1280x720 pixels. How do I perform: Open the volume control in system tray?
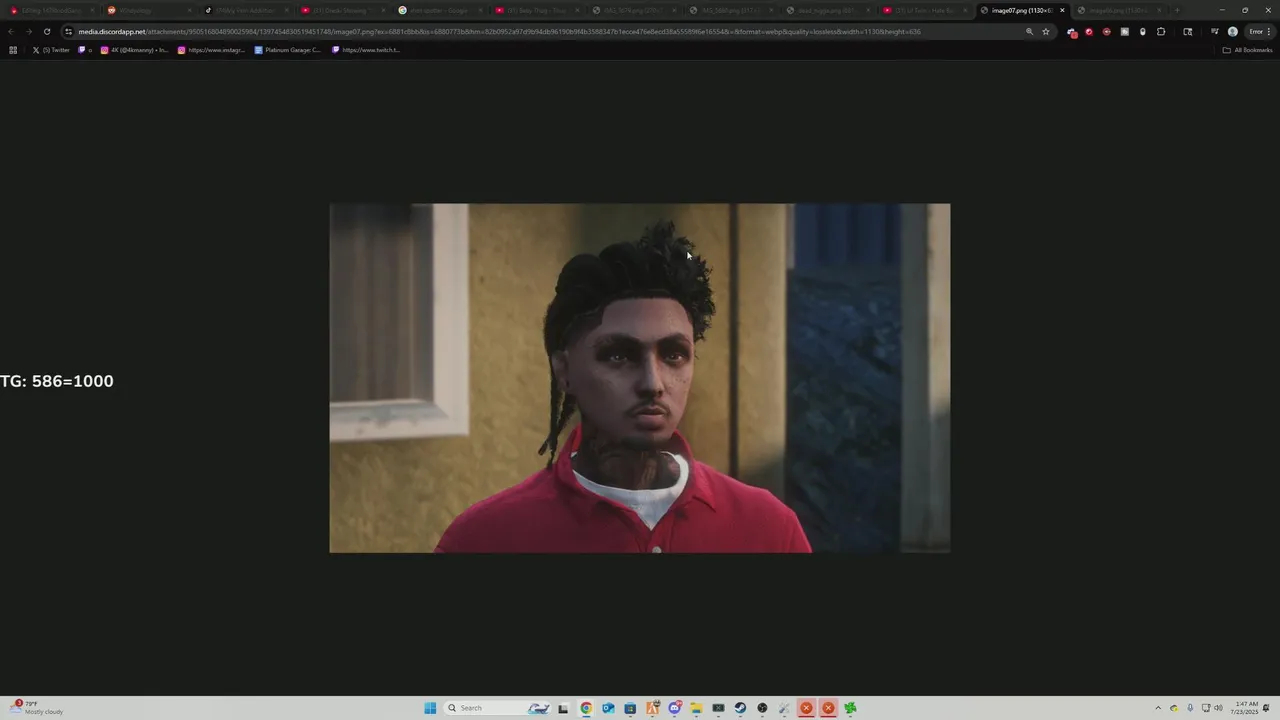click(x=1218, y=708)
